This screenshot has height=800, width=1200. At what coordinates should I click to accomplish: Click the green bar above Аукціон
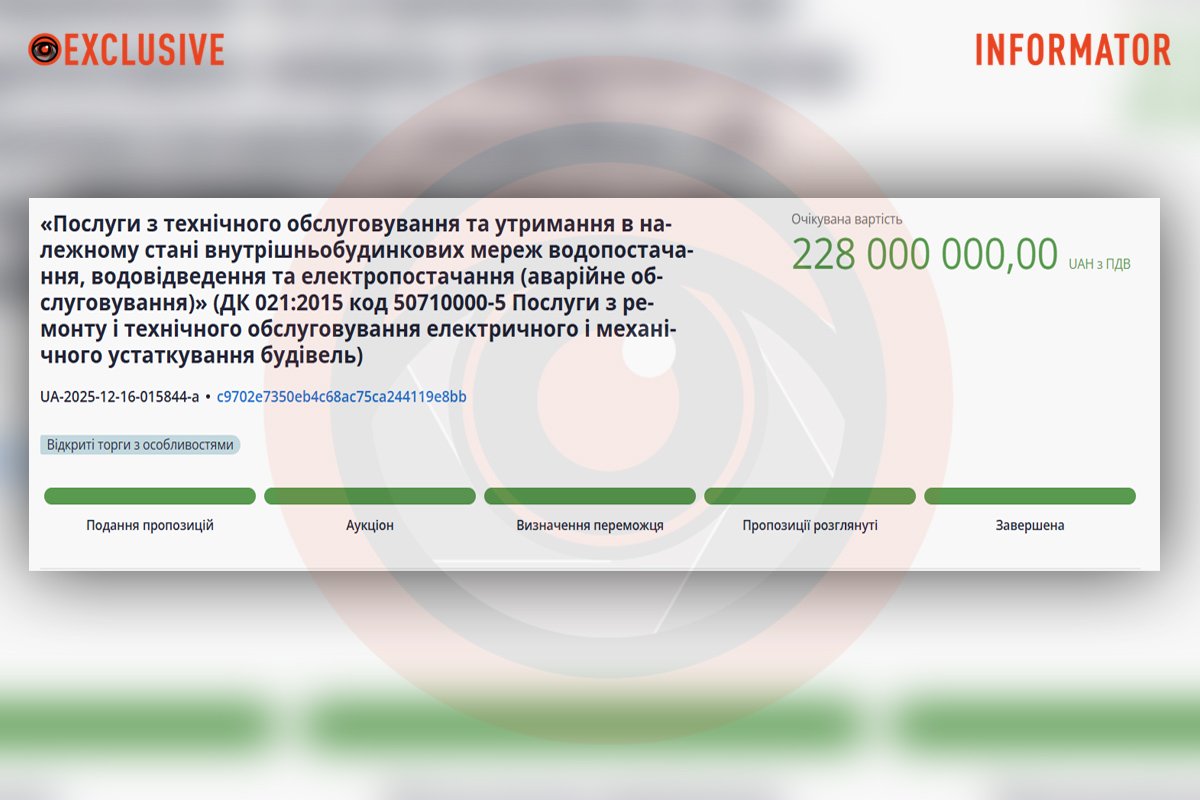pos(370,496)
